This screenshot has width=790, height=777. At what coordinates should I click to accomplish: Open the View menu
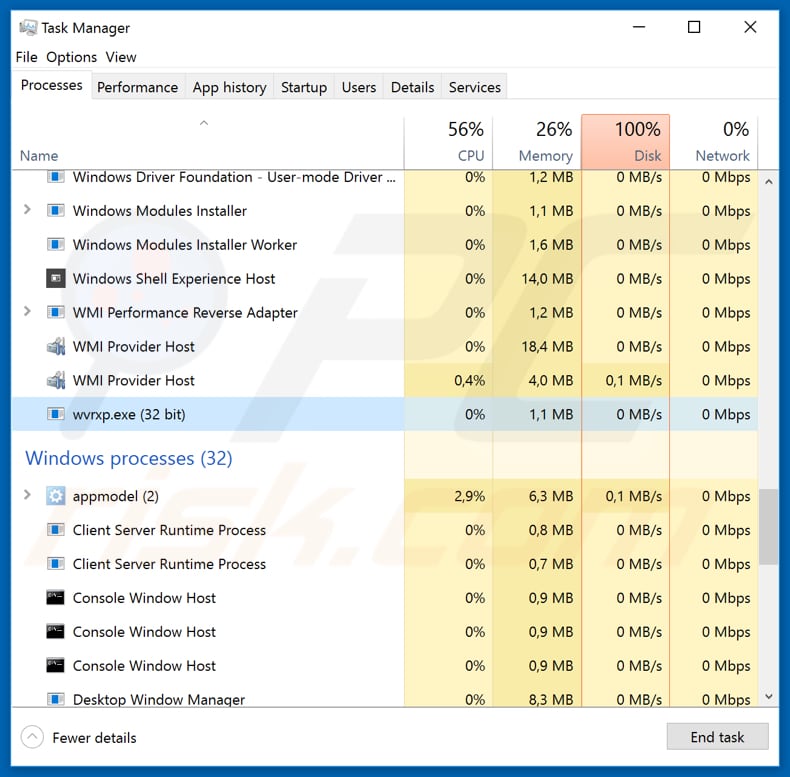click(121, 57)
